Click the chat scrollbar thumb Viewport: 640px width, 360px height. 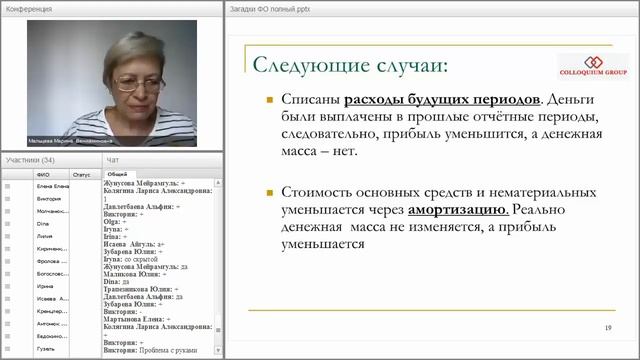218,330
